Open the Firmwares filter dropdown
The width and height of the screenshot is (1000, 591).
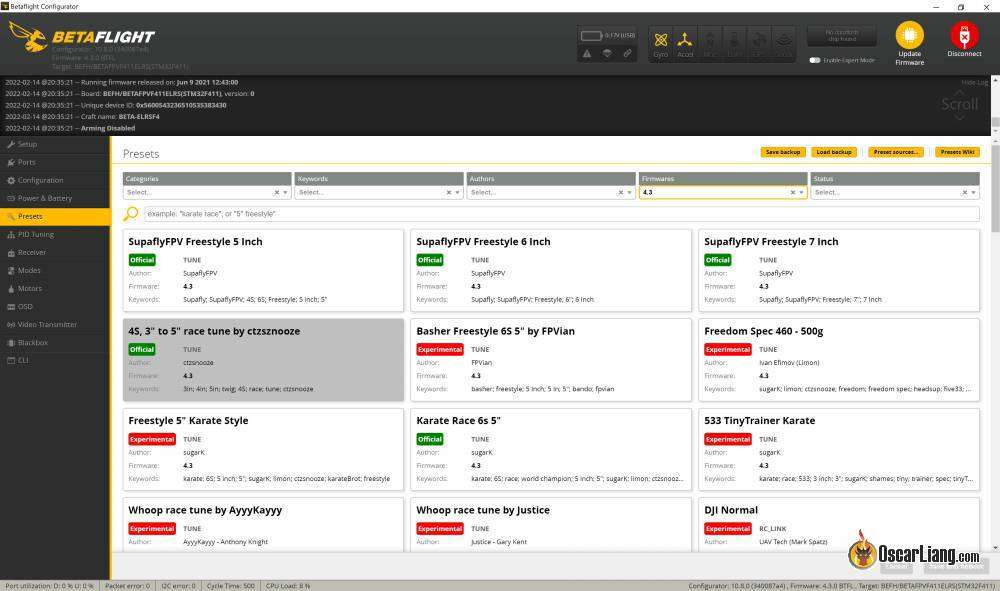tap(723, 193)
